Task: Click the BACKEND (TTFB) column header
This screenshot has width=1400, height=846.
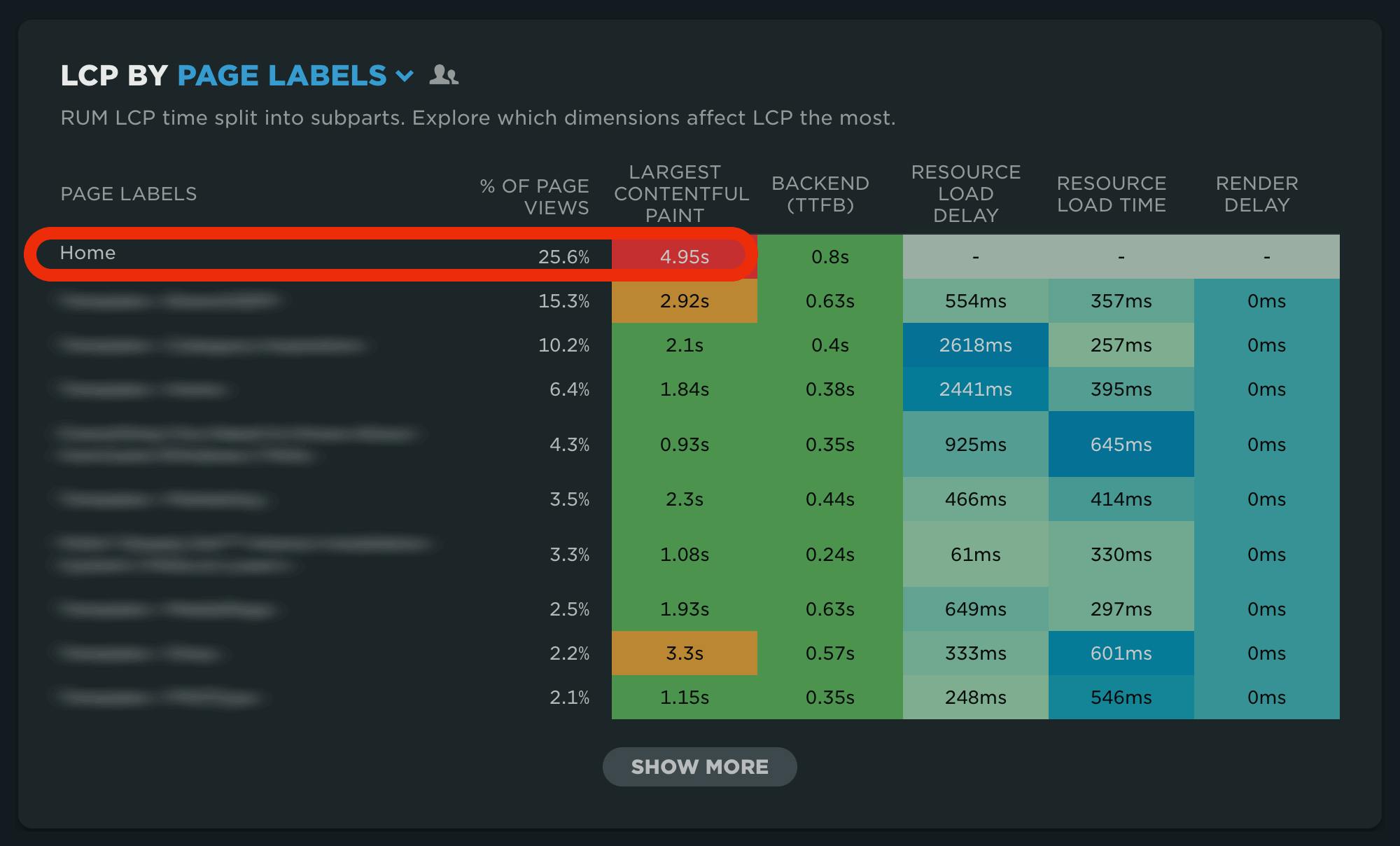Action: click(820, 194)
